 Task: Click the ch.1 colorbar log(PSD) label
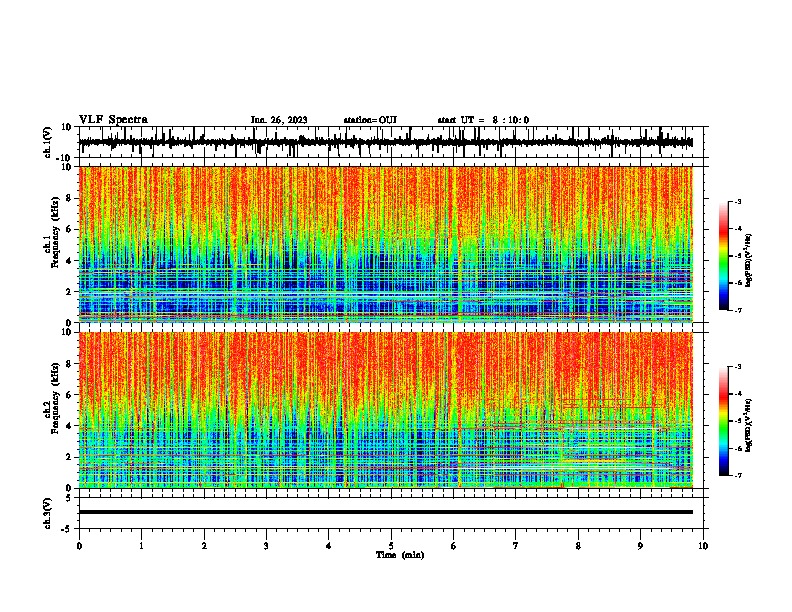click(x=748, y=261)
